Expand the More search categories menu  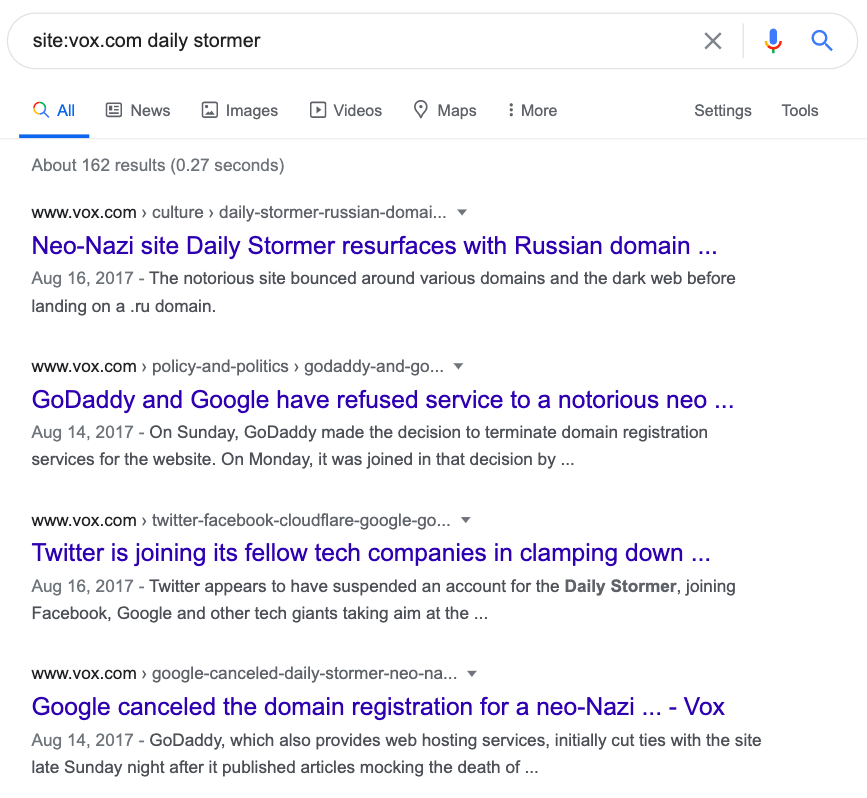coord(532,111)
